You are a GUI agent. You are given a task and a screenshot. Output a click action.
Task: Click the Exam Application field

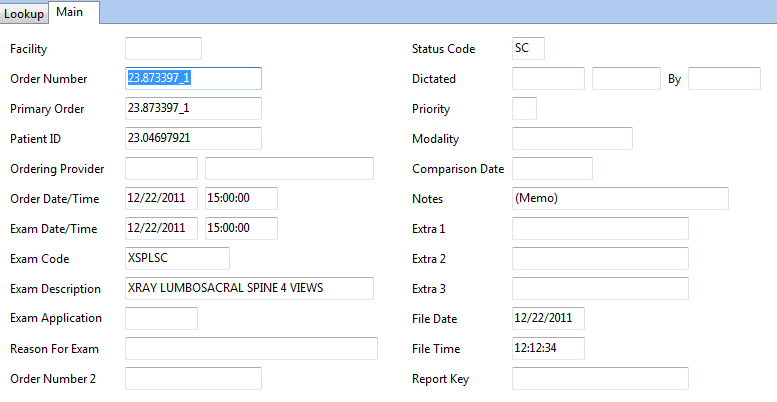pyautogui.click(x=161, y=318)
